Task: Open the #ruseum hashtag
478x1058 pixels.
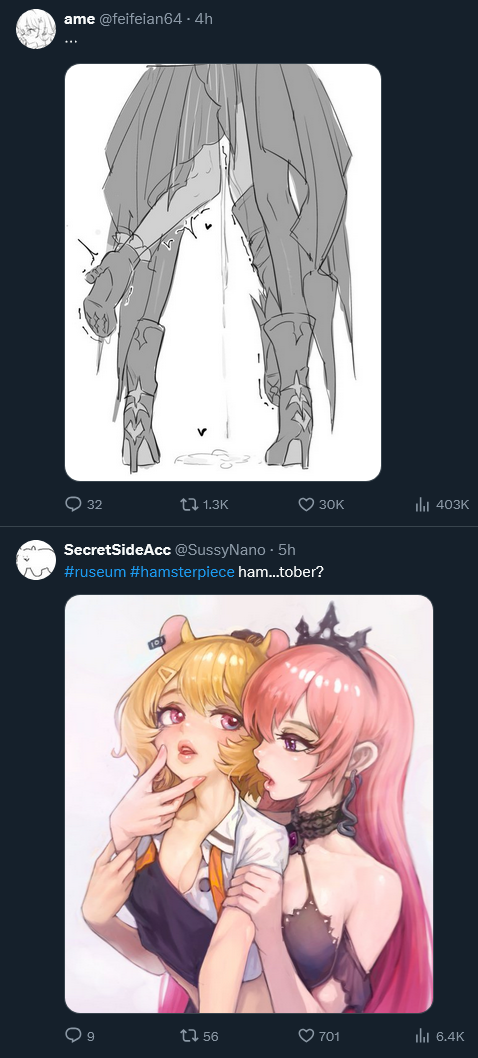Action: (x=95, y=572)
